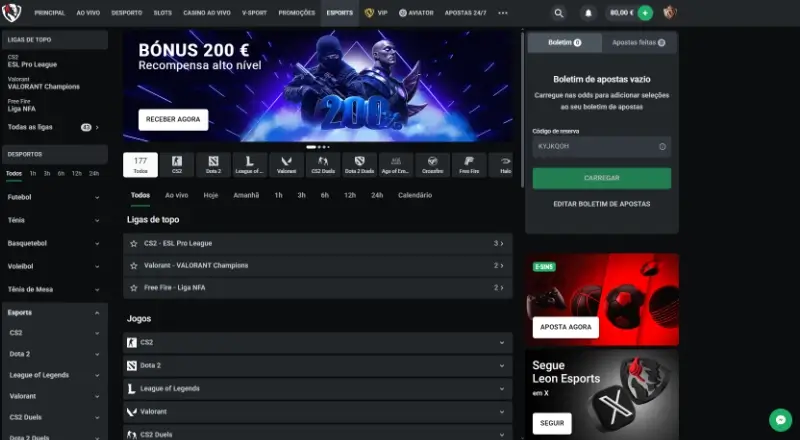Expand the Dota 2 row under Jogos

[502, 365]
